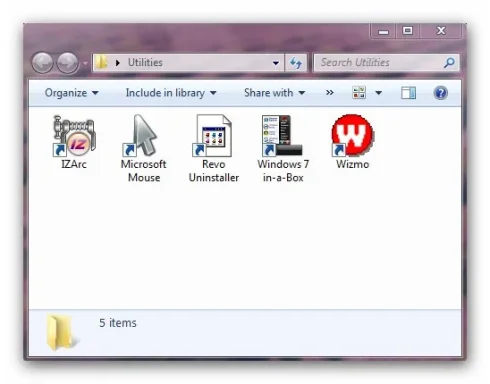
Task: Select the Windows 7 in-a-Box icon
Action: point(283,136)
